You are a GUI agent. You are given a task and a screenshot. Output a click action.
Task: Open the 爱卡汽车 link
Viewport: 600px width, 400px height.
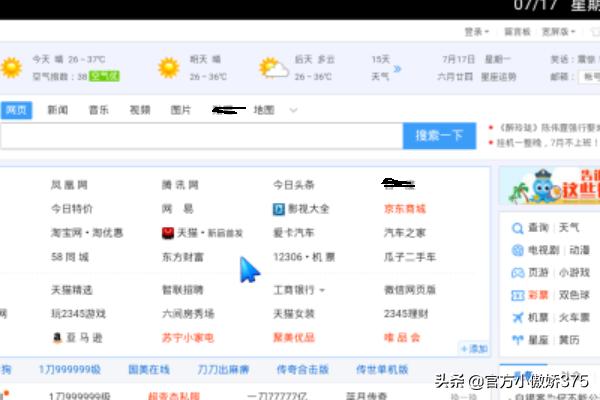293,233
